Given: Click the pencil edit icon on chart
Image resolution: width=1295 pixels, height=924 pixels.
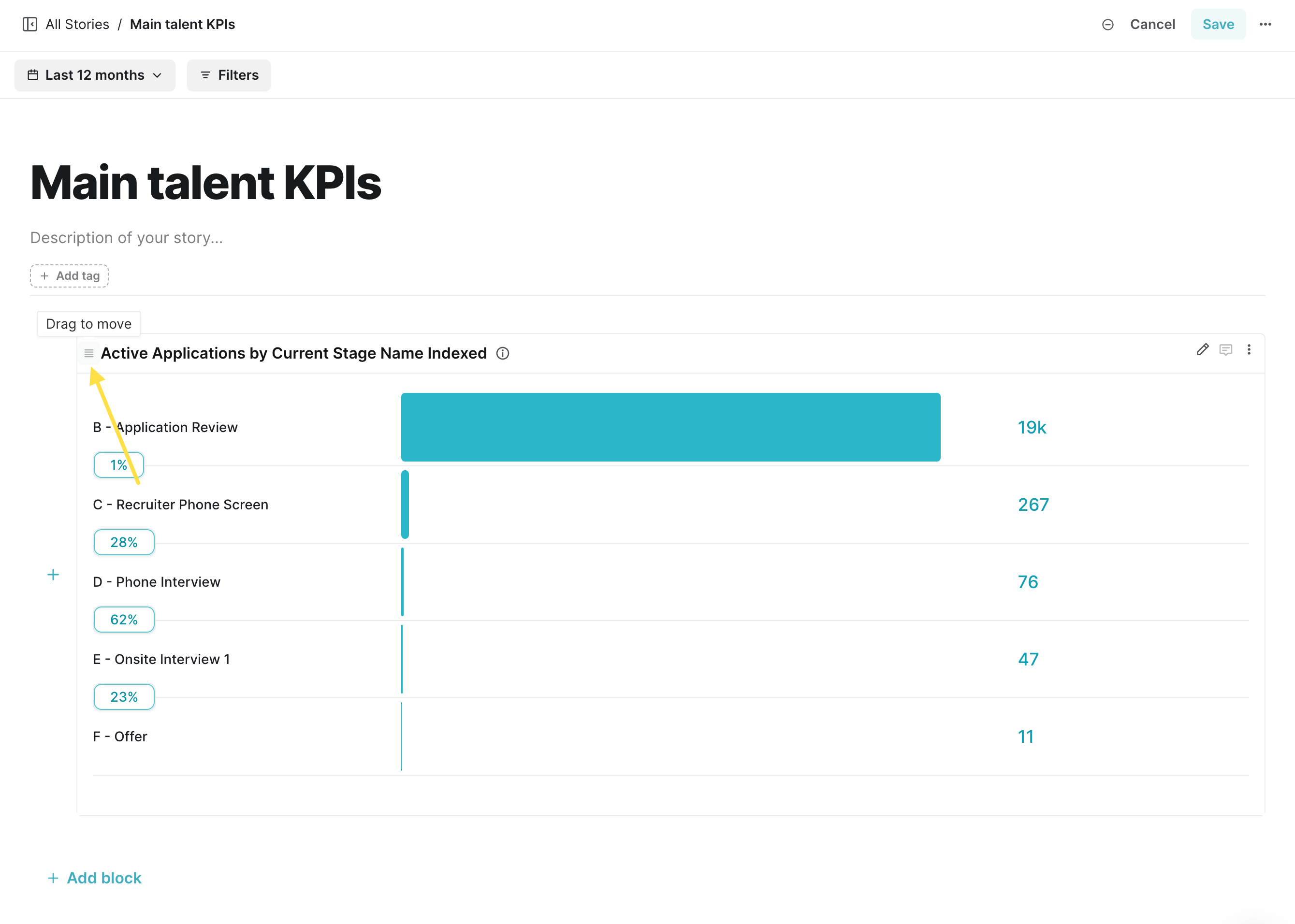Looking at the screenshot, I should click(1202, 350).
